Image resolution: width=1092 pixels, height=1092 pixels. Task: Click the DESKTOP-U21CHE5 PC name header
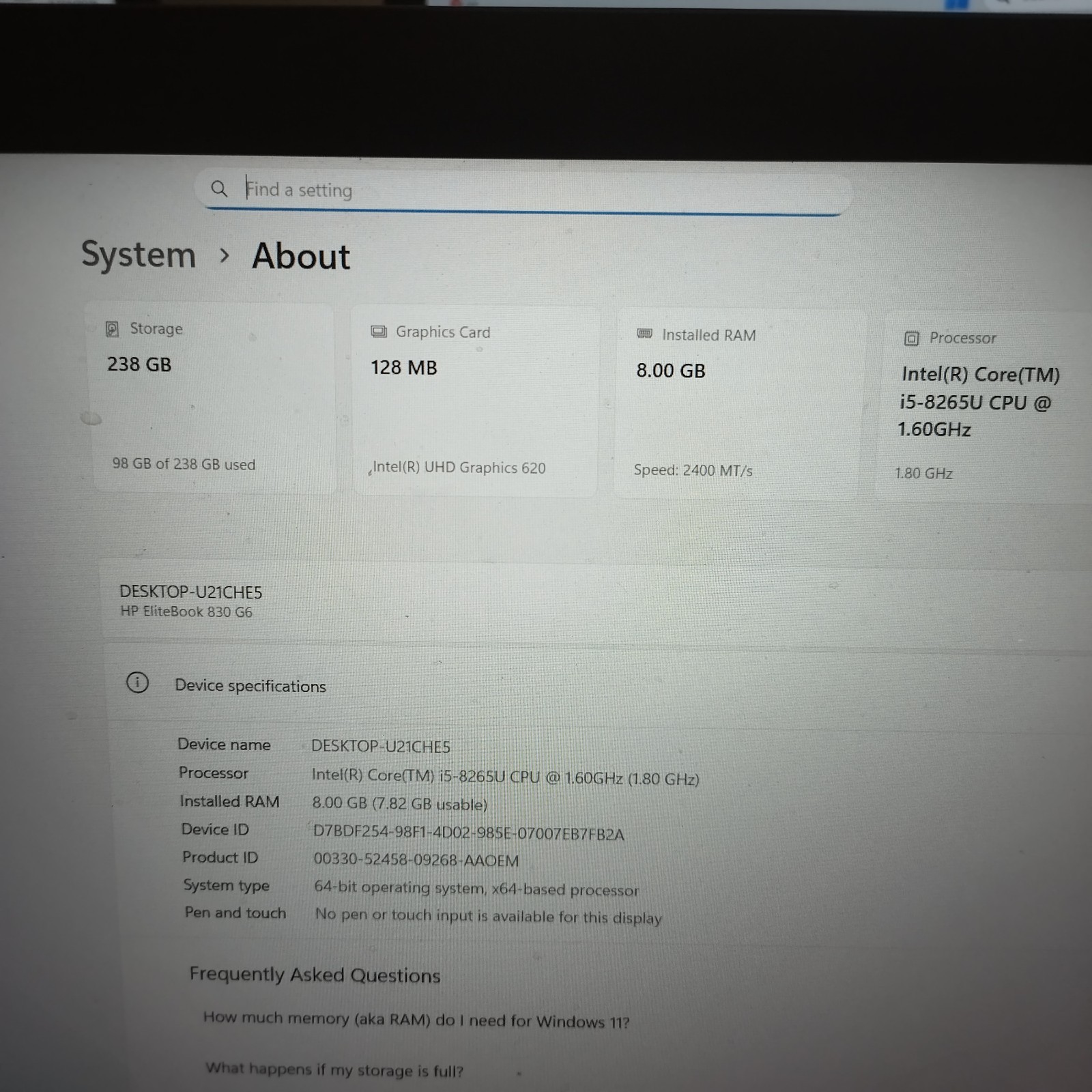[190, 591]
